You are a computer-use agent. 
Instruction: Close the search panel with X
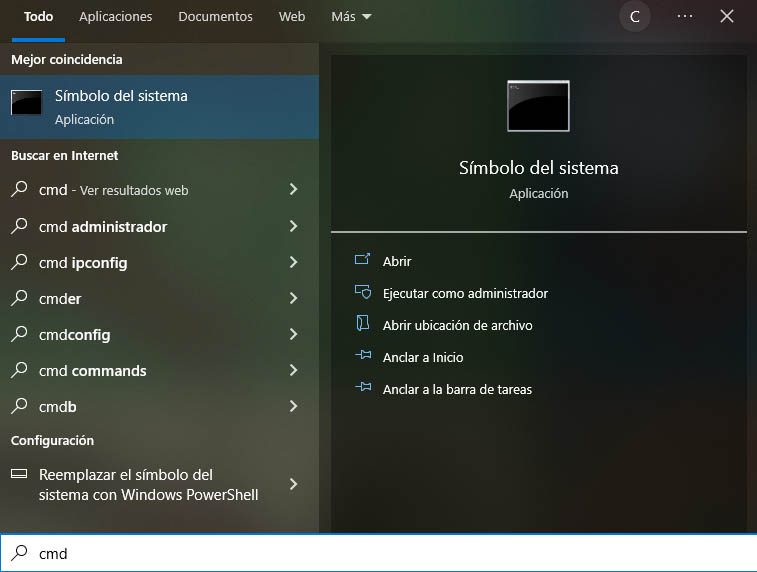(727, 17)
